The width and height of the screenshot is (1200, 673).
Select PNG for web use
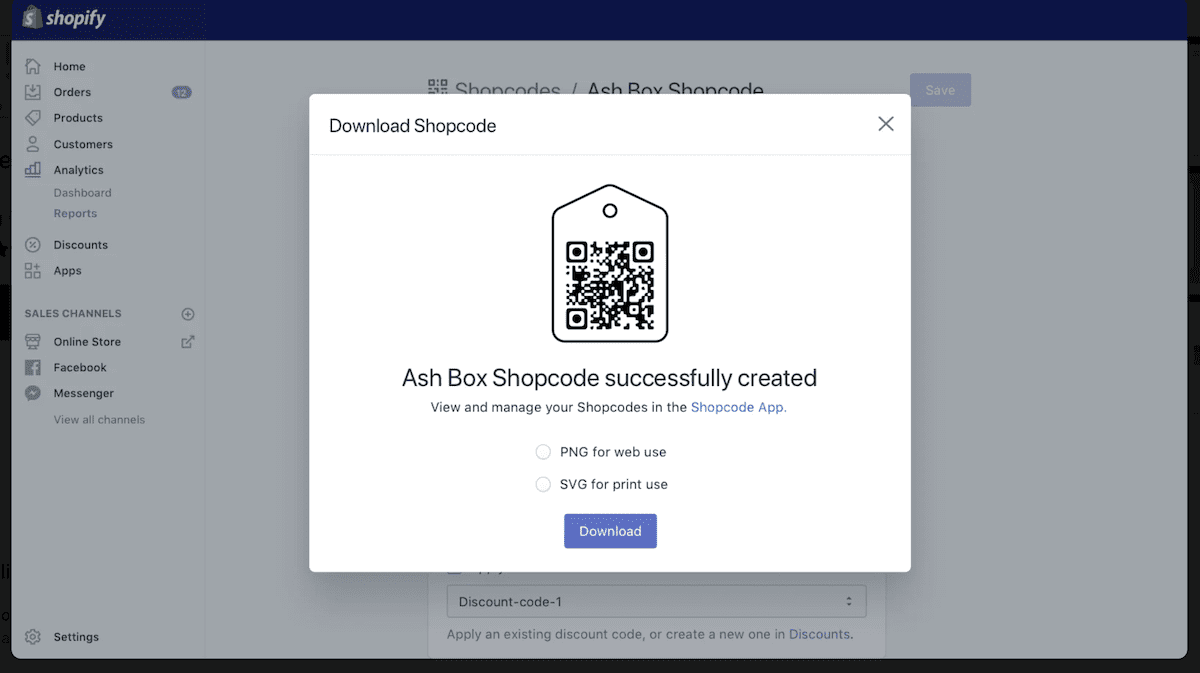[543, 451]
